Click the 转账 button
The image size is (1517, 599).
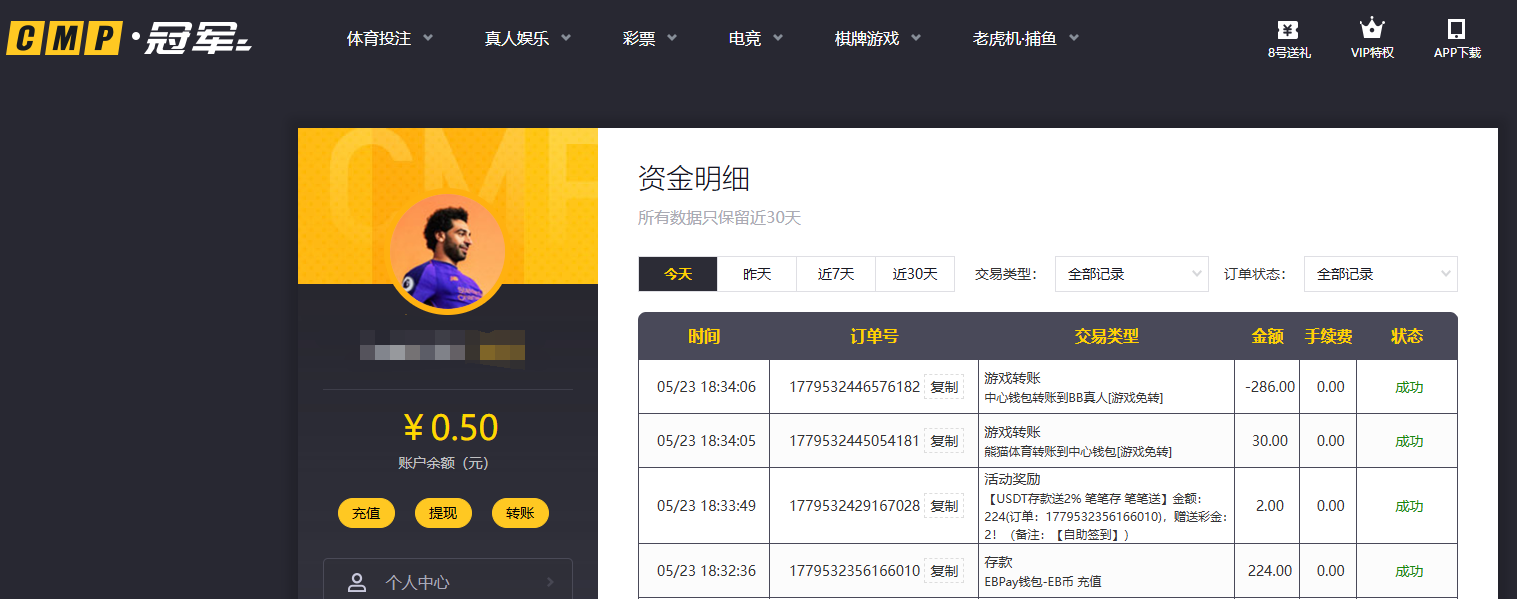pyautogui.click(x=520, y=513)
